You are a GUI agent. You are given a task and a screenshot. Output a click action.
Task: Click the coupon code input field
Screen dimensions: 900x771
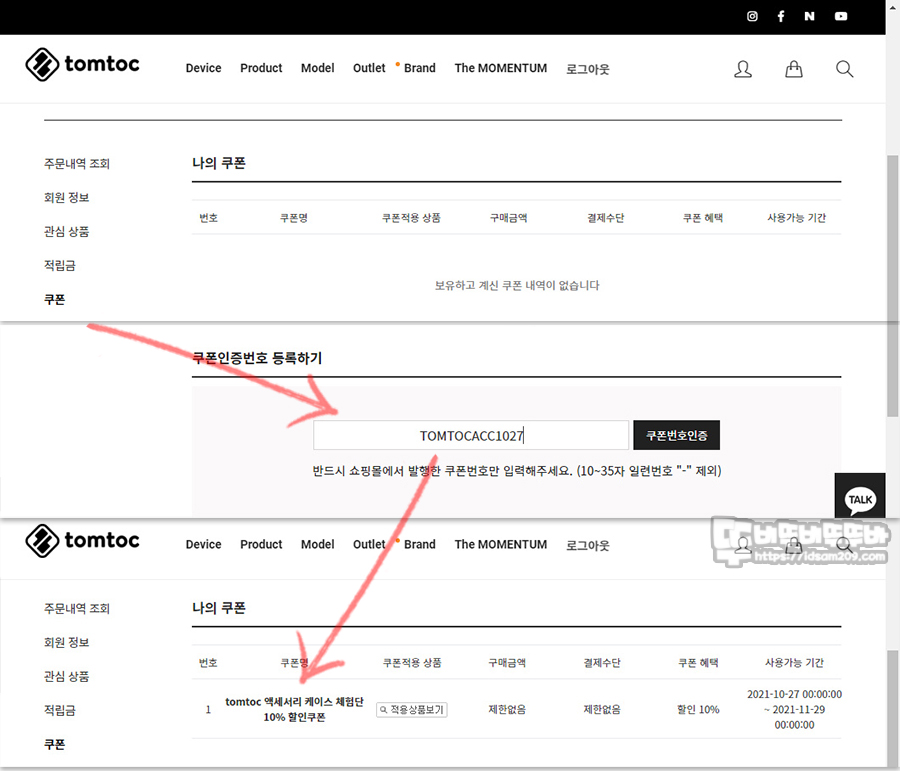pos(471,435)
